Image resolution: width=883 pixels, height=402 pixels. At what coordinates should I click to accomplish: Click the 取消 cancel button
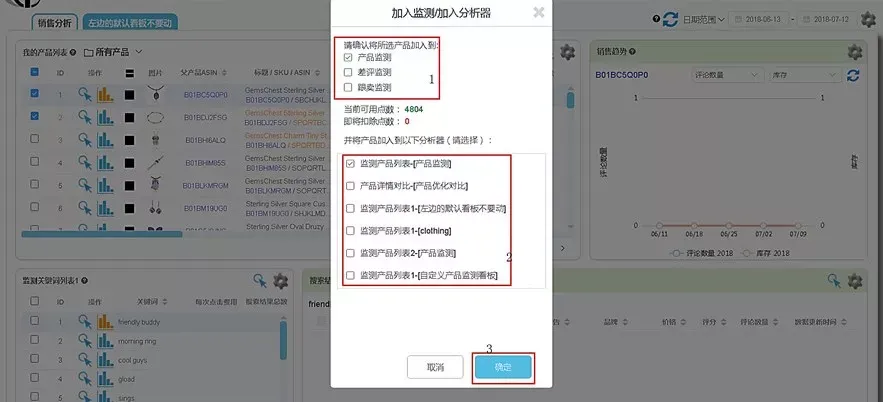click(435, 368)
